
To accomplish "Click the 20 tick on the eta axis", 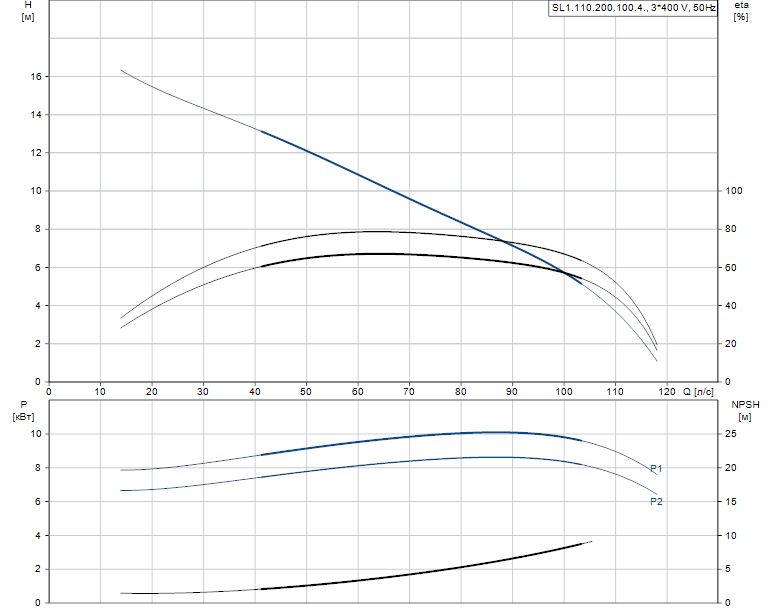I will [731, 344].
